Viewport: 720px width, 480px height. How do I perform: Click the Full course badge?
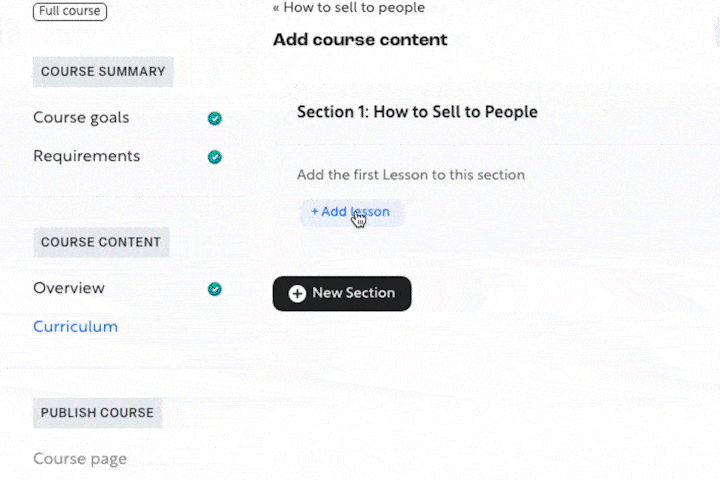click(x=70, y=12)
